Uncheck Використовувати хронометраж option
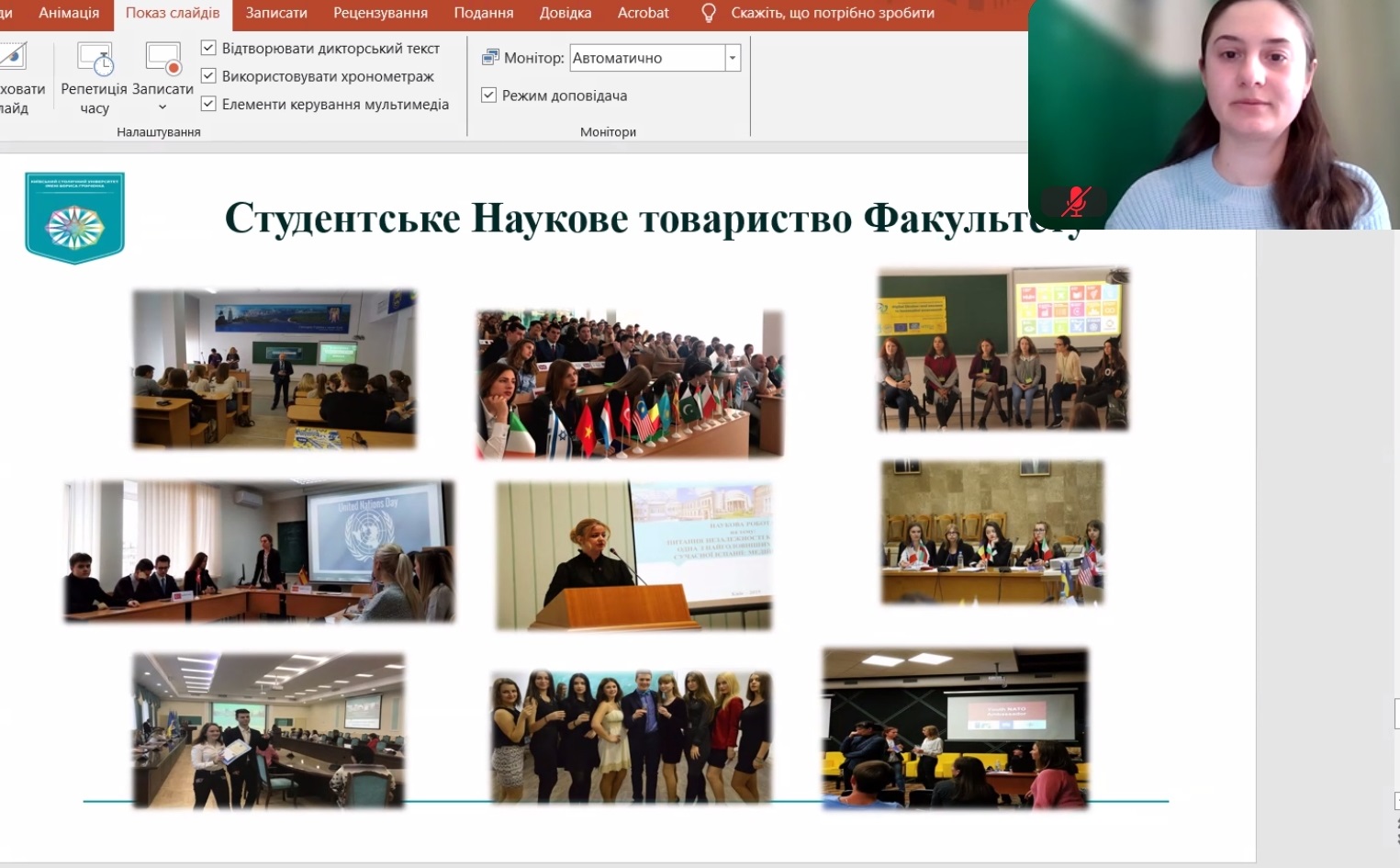The width and height of the screenshot is (1400, 868). coord(208,76)
